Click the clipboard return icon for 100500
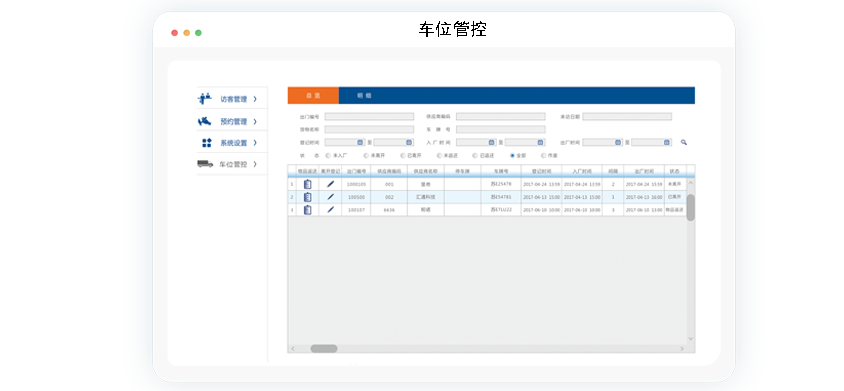Screen dimensions: 844x391 tap(307, 197)
